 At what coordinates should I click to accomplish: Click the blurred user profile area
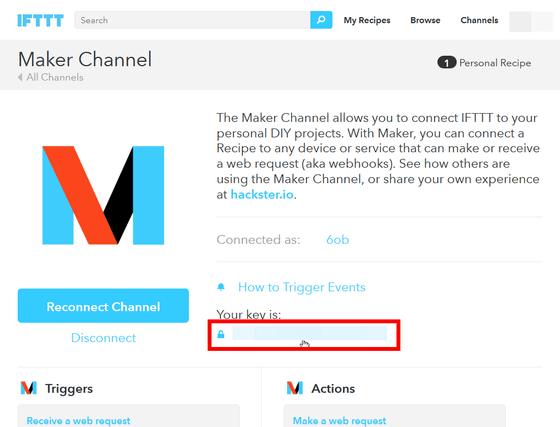click(x=531, y=21)
